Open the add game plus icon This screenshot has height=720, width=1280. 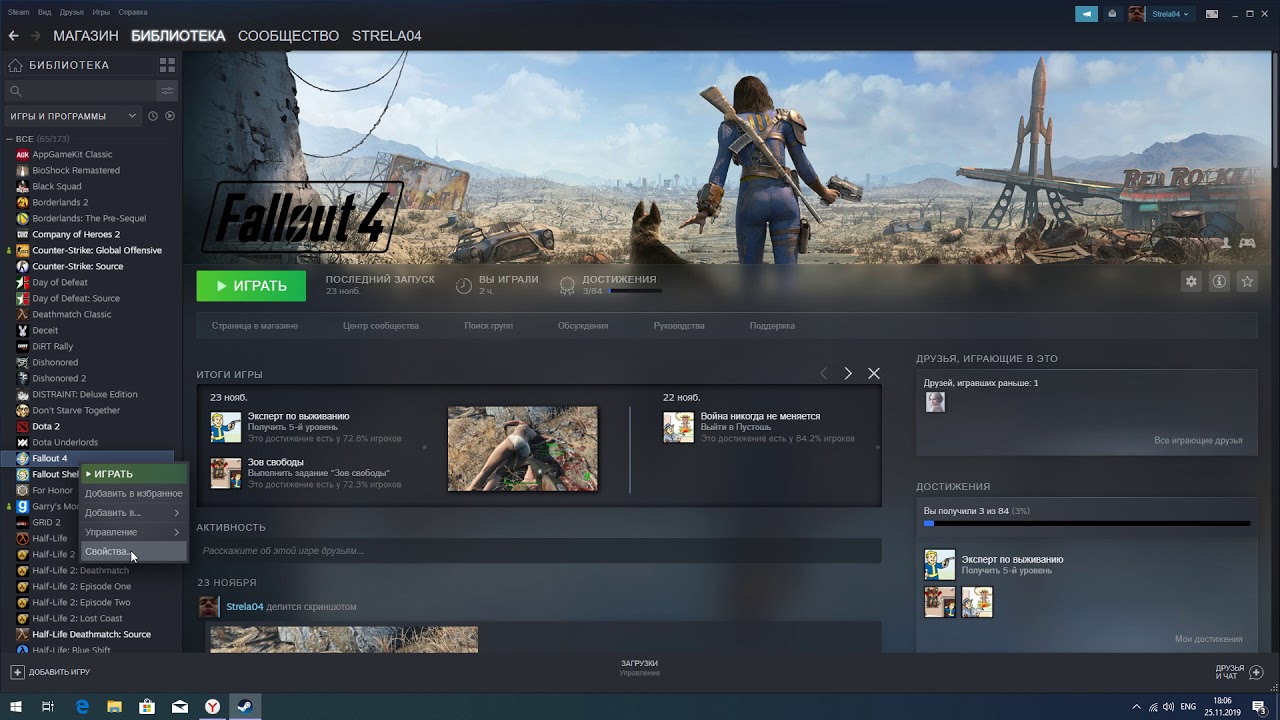(17, 672)
